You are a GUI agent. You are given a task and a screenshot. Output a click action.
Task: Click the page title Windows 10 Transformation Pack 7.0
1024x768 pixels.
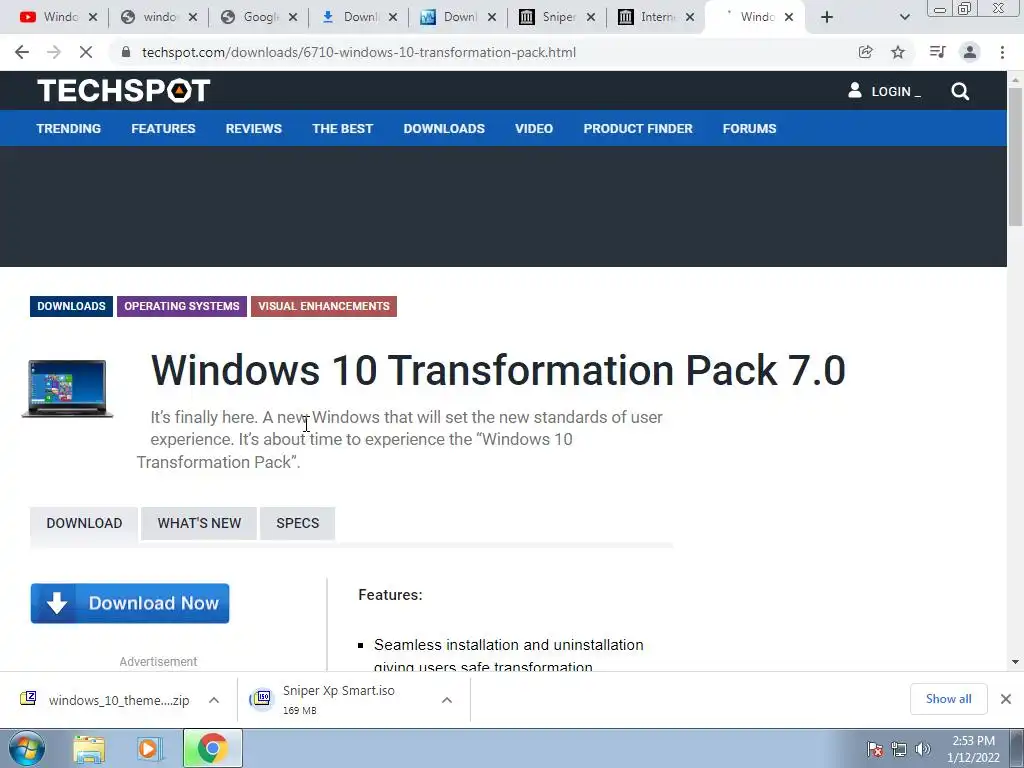498,370
